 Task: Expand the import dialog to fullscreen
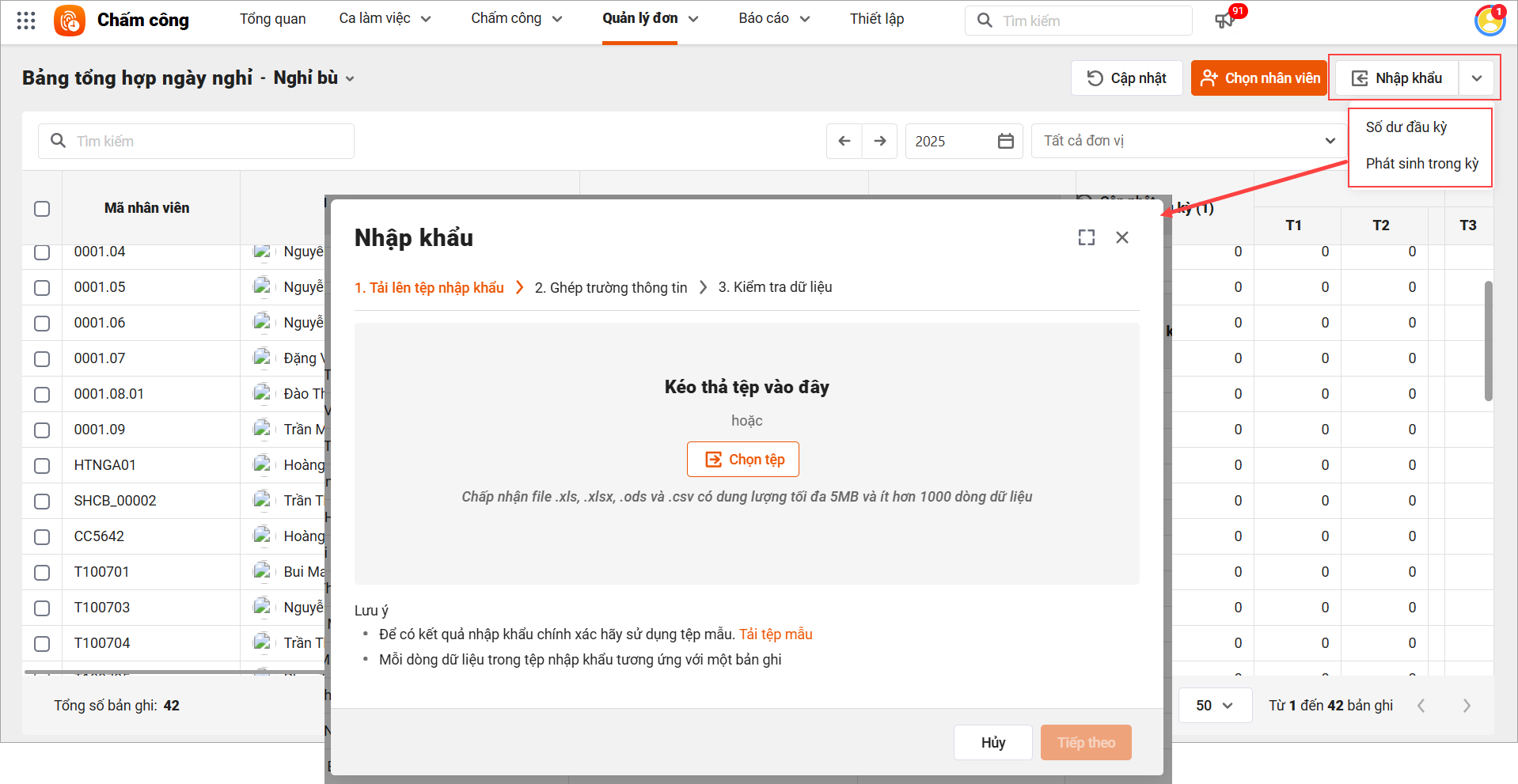click(x=1087, y=237)
